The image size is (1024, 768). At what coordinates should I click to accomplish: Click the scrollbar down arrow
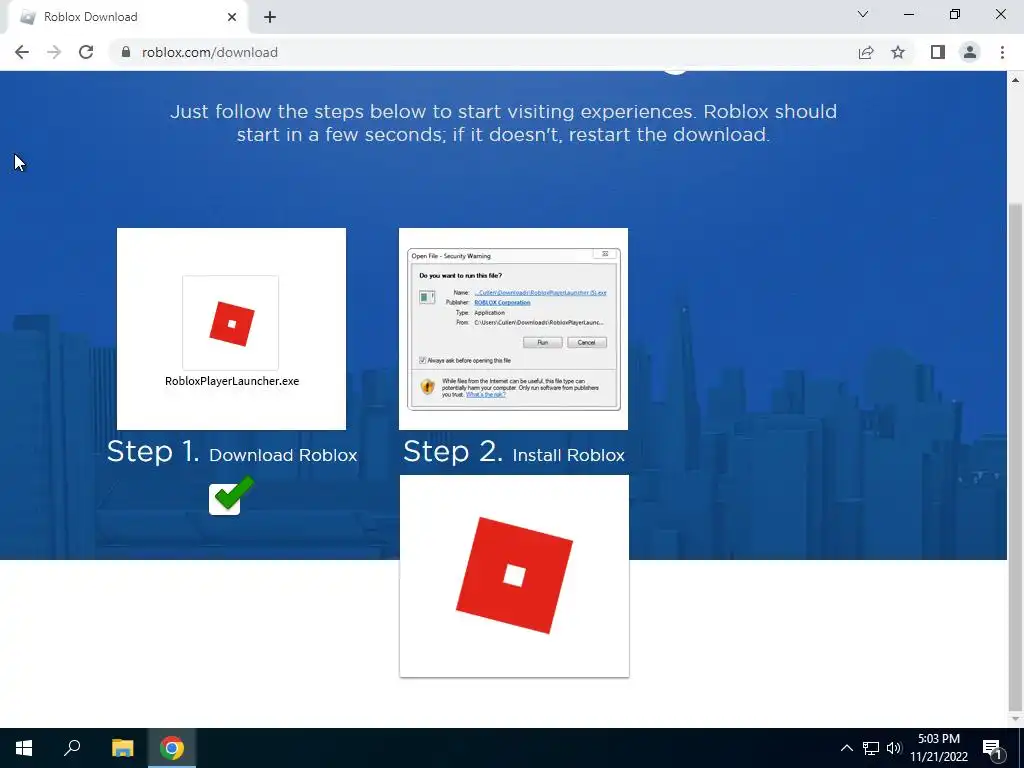coord(1016,719)
